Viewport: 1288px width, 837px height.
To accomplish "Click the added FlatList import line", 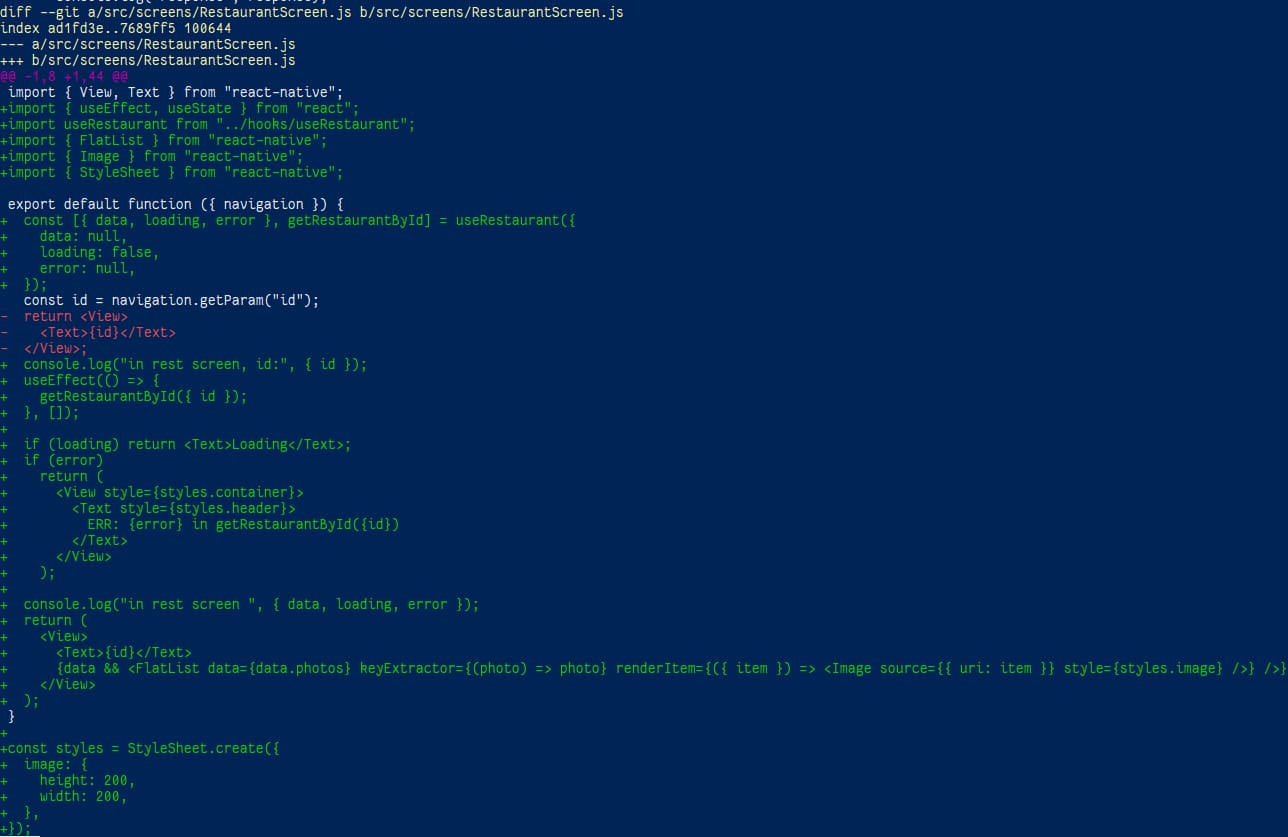I will coord(164,140).
